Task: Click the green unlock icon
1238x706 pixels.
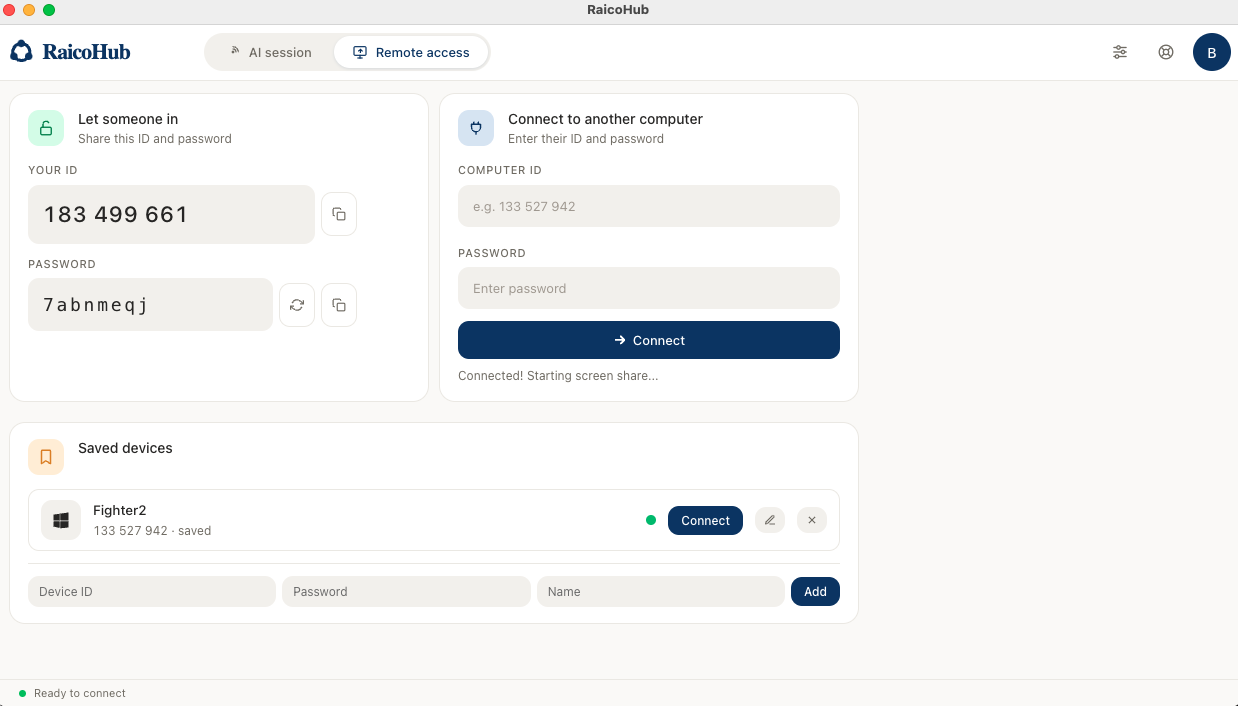Action: pyautogui.click(x=46, y=128)
